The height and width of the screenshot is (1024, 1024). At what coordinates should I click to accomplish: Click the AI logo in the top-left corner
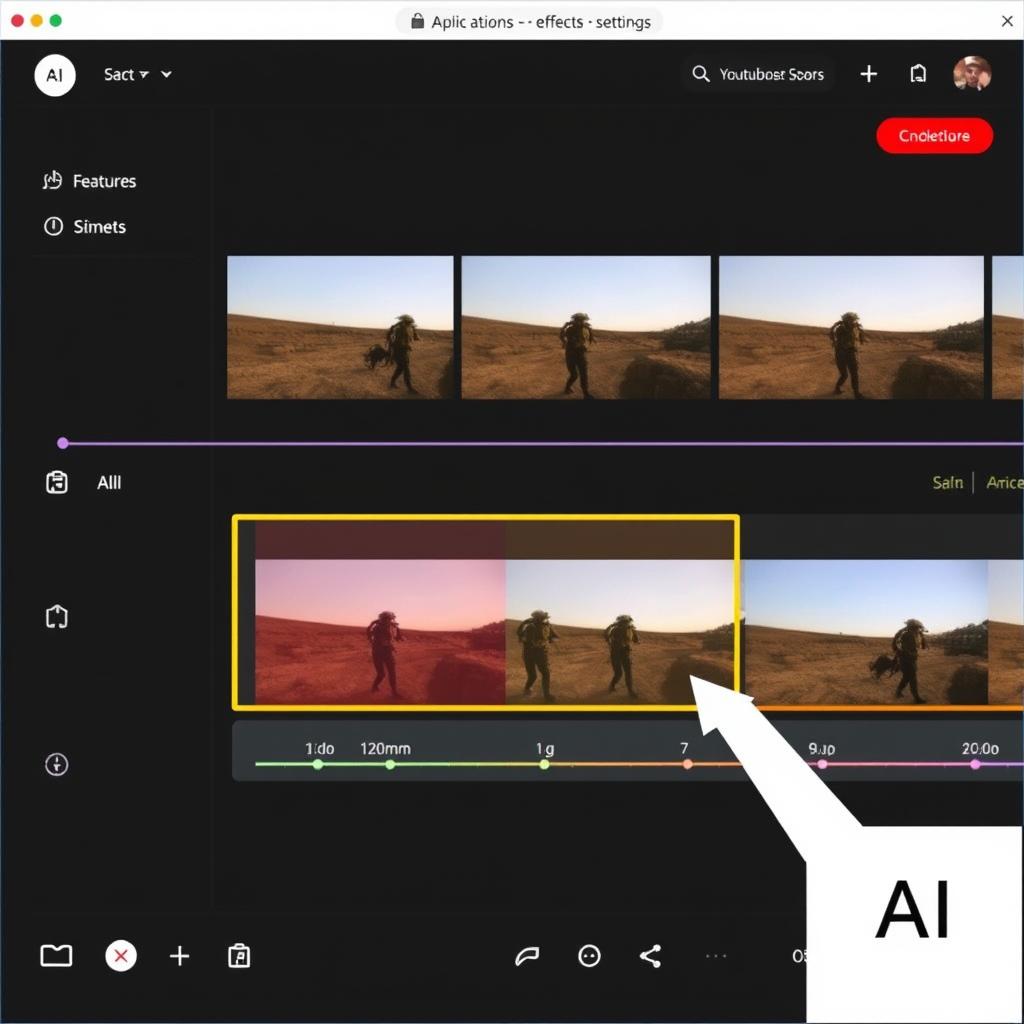[x=55, y=74]
